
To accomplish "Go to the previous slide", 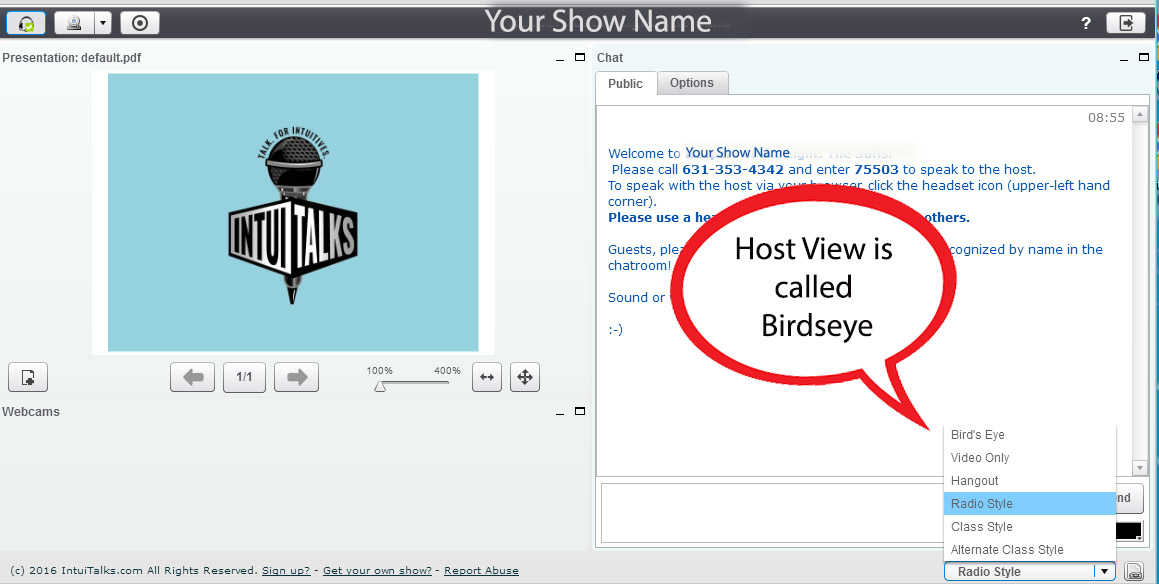I will (193, 377).
